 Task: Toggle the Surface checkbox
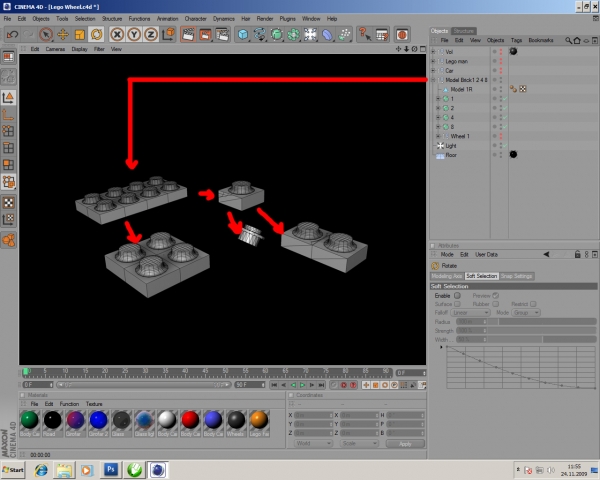click(457, 304)
